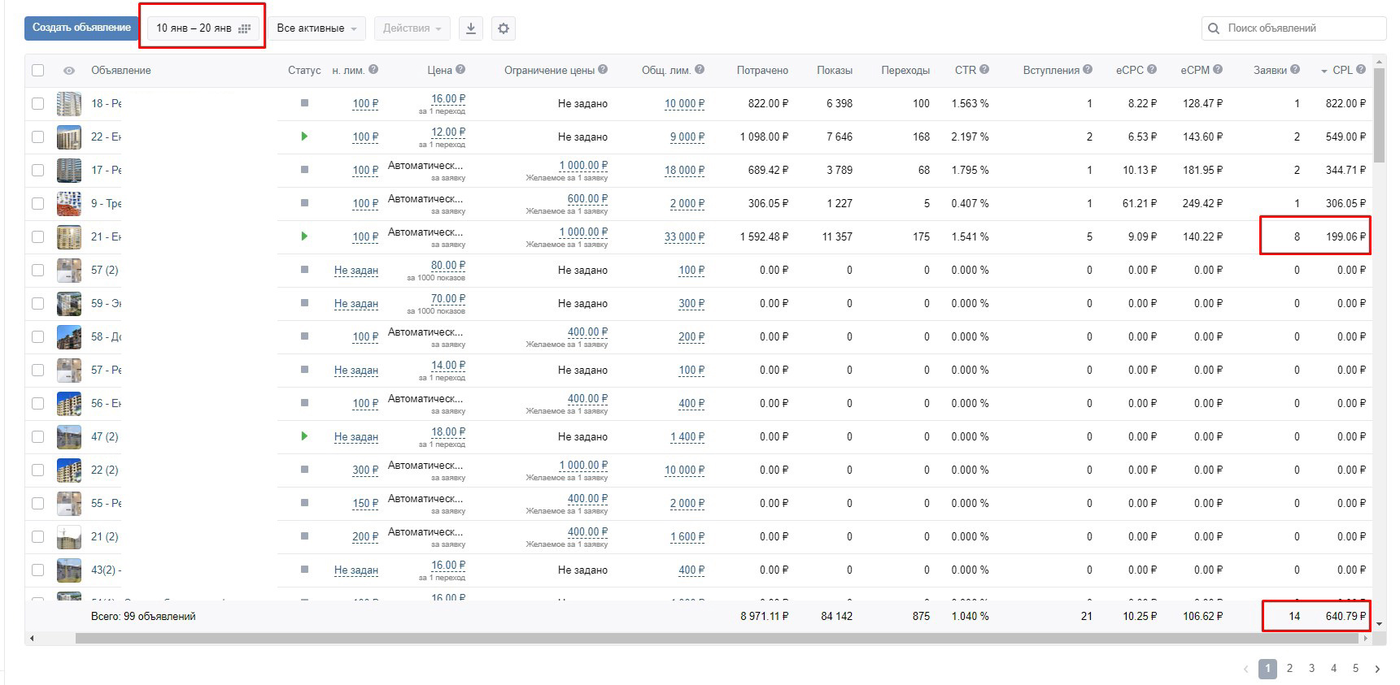This screenshot has height=685, width=1400.
Task: Click the green play status for ad 47 (2)
Action: [304, 436]
